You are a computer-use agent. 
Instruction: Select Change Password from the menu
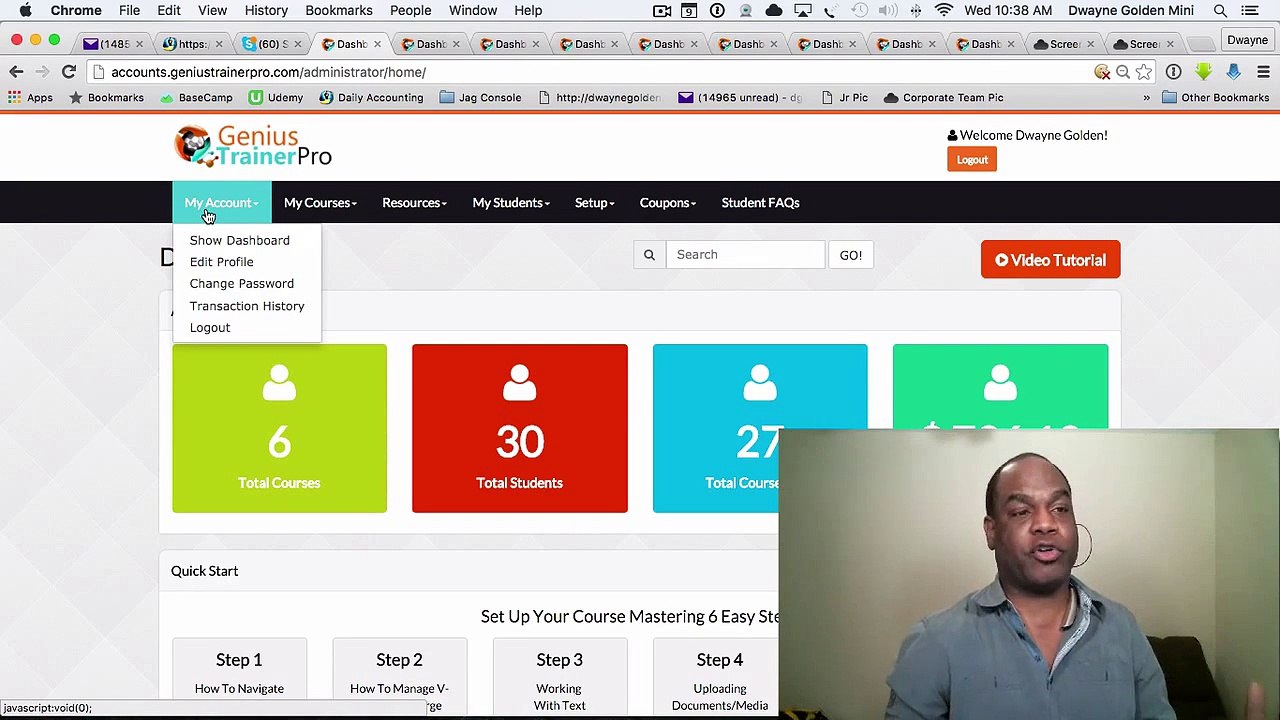point(242,284)
